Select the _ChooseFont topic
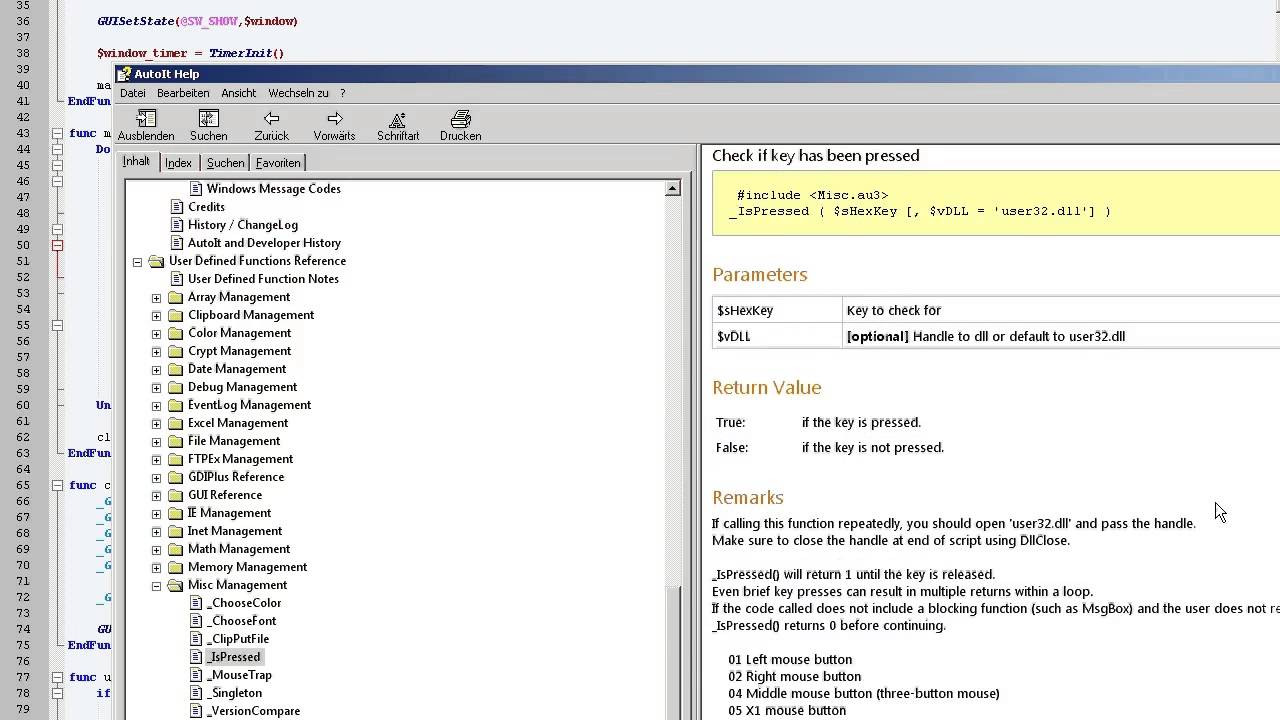Screen dimensions: 1280x720 pos(241,621)
